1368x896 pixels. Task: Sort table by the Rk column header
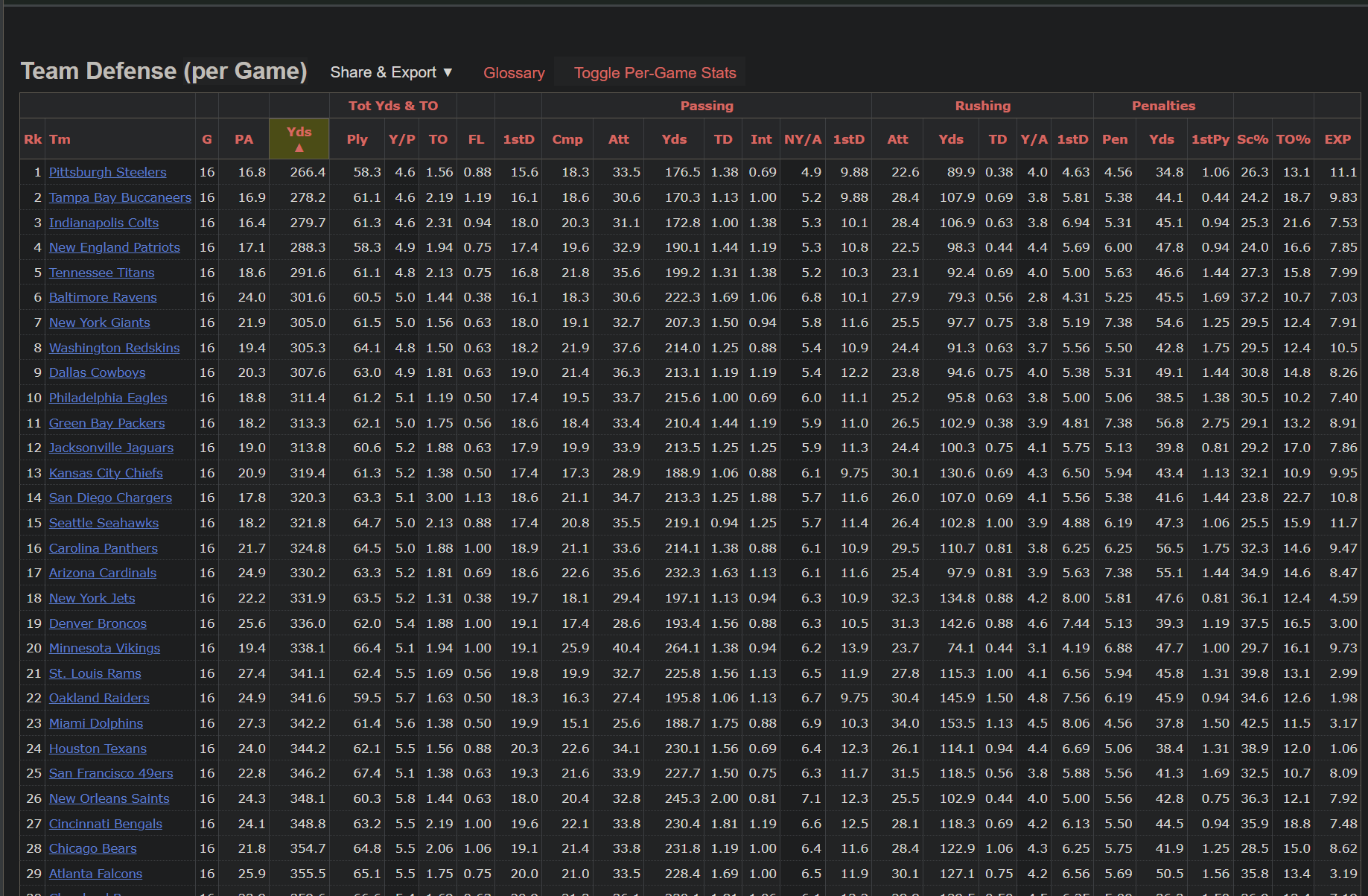(x=33, y=139)
